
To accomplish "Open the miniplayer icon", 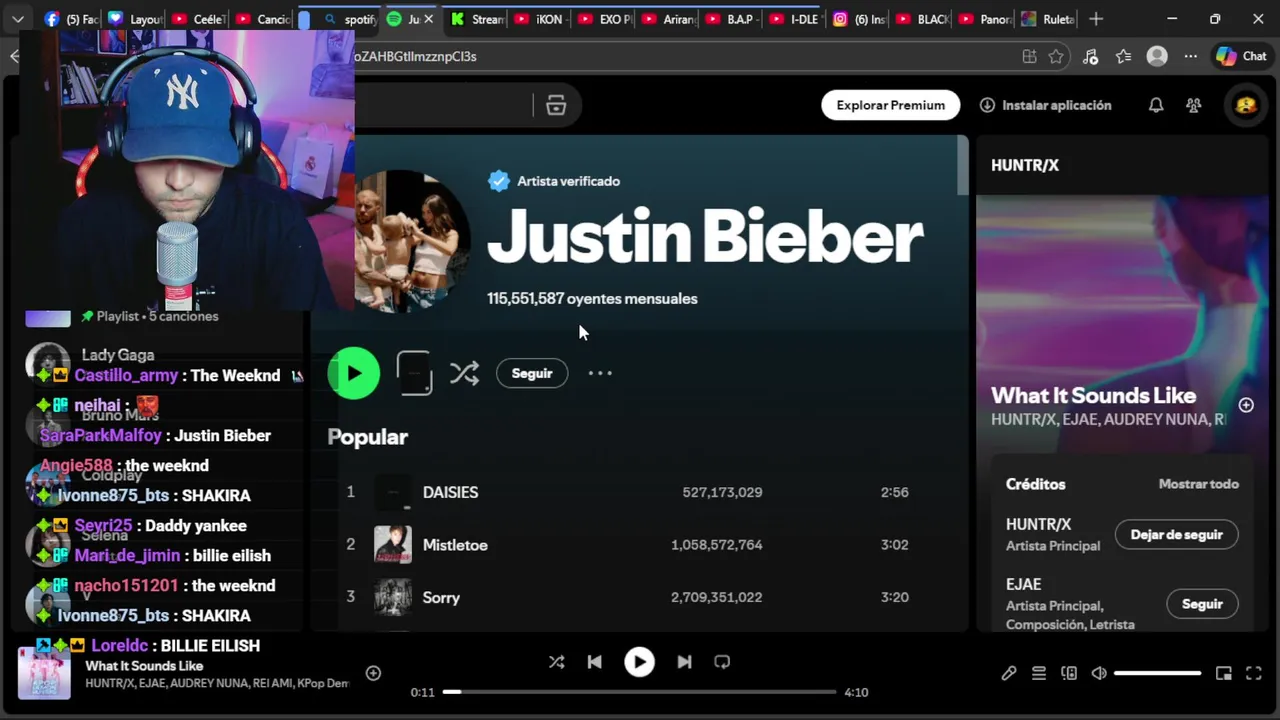I will click(x=1224, y=674).
